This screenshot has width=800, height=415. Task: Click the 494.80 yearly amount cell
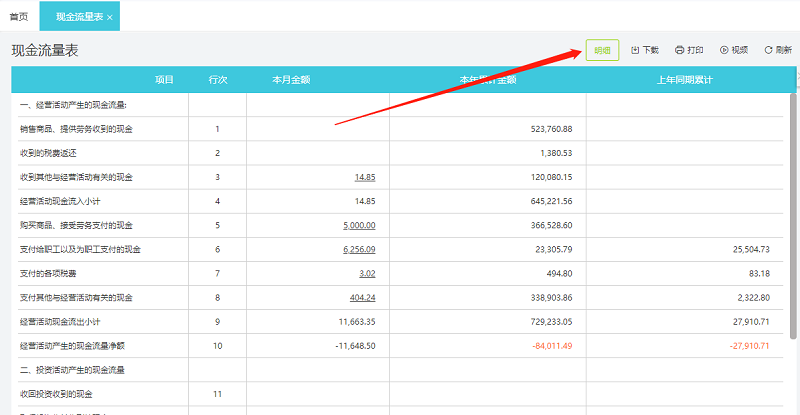[x=559, y=273]
